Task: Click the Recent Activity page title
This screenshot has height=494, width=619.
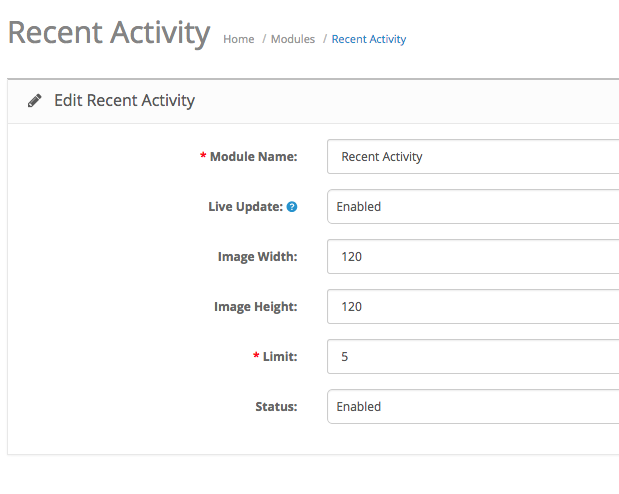Action: 109,33
